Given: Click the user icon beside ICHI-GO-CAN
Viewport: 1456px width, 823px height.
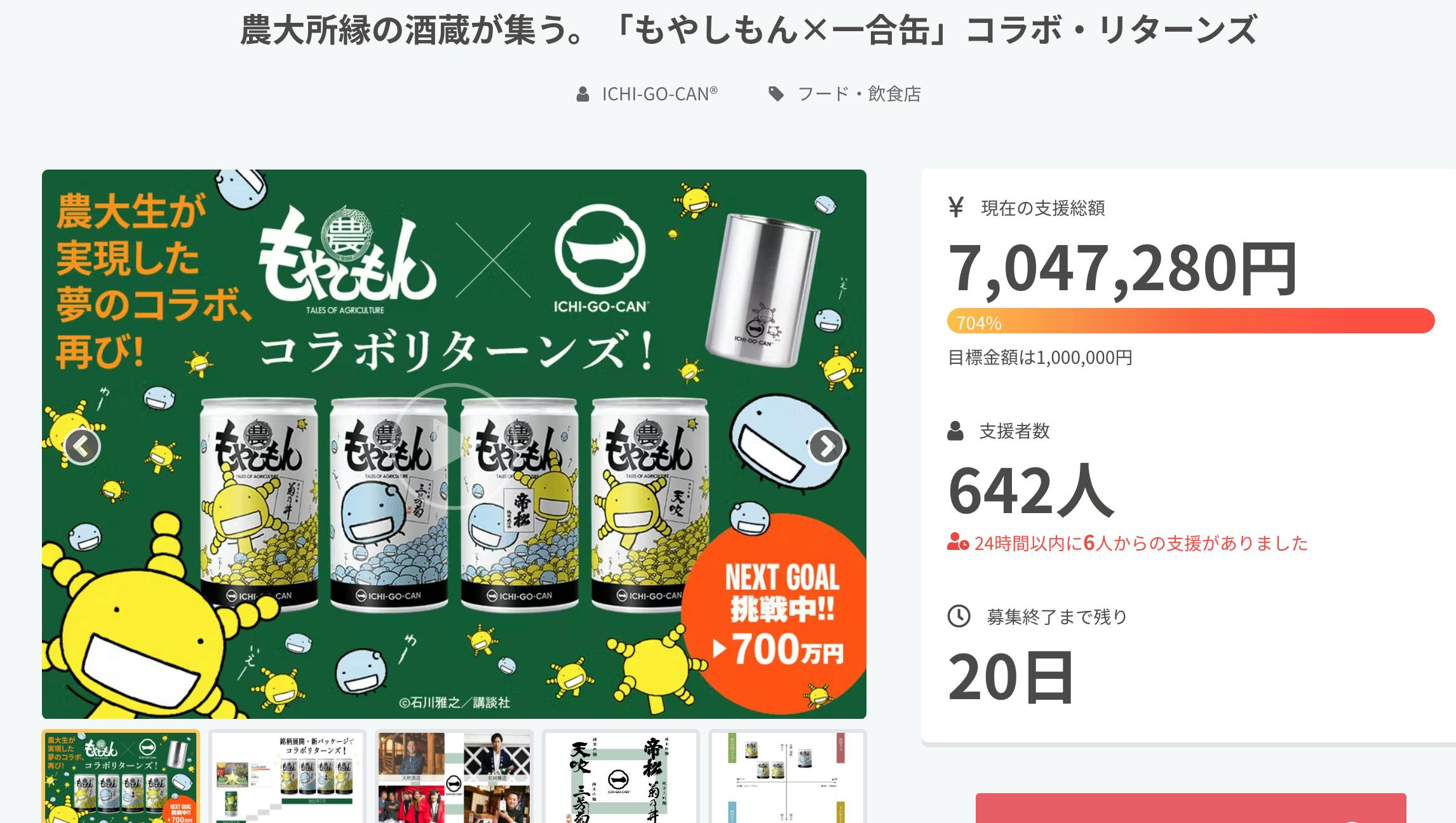Looking at the screenshot, I should (582, 95).
